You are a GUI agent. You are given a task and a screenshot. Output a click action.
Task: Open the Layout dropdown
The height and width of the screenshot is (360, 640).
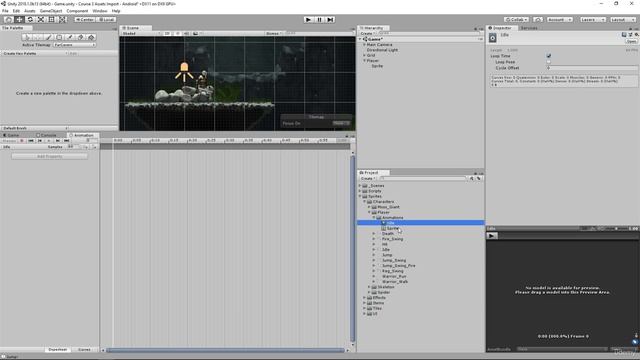point(622,20)
